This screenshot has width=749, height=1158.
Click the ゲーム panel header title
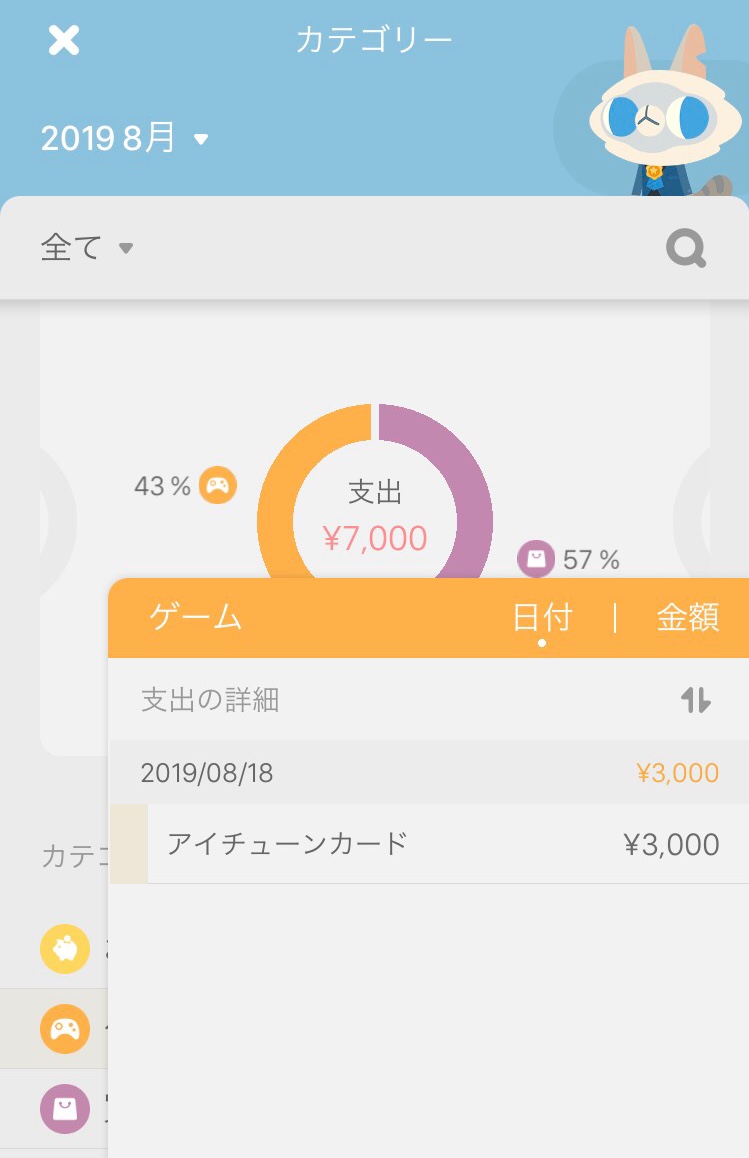pyautogui.click(x=196, y=618)
